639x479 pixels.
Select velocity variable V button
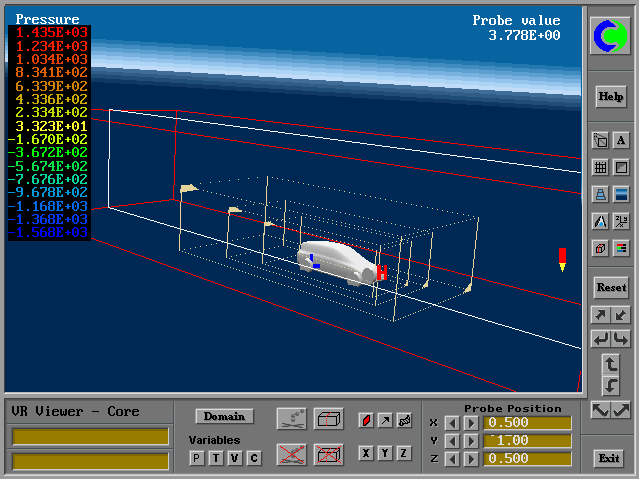click(235, 458)
